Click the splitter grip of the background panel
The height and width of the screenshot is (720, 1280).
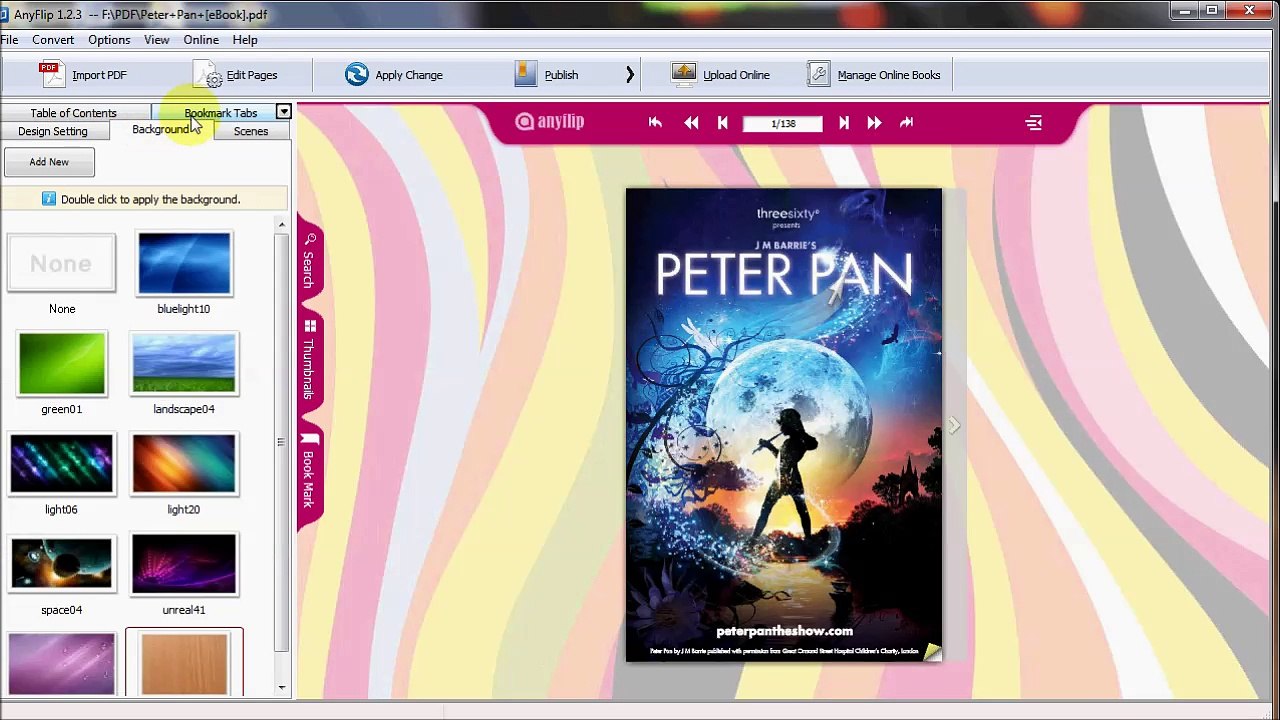tap(281, 441)
